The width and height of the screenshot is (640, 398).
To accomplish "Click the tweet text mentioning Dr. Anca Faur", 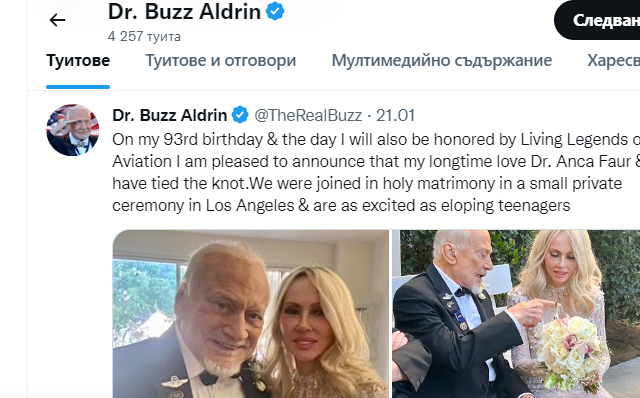I will pos(376,162).
